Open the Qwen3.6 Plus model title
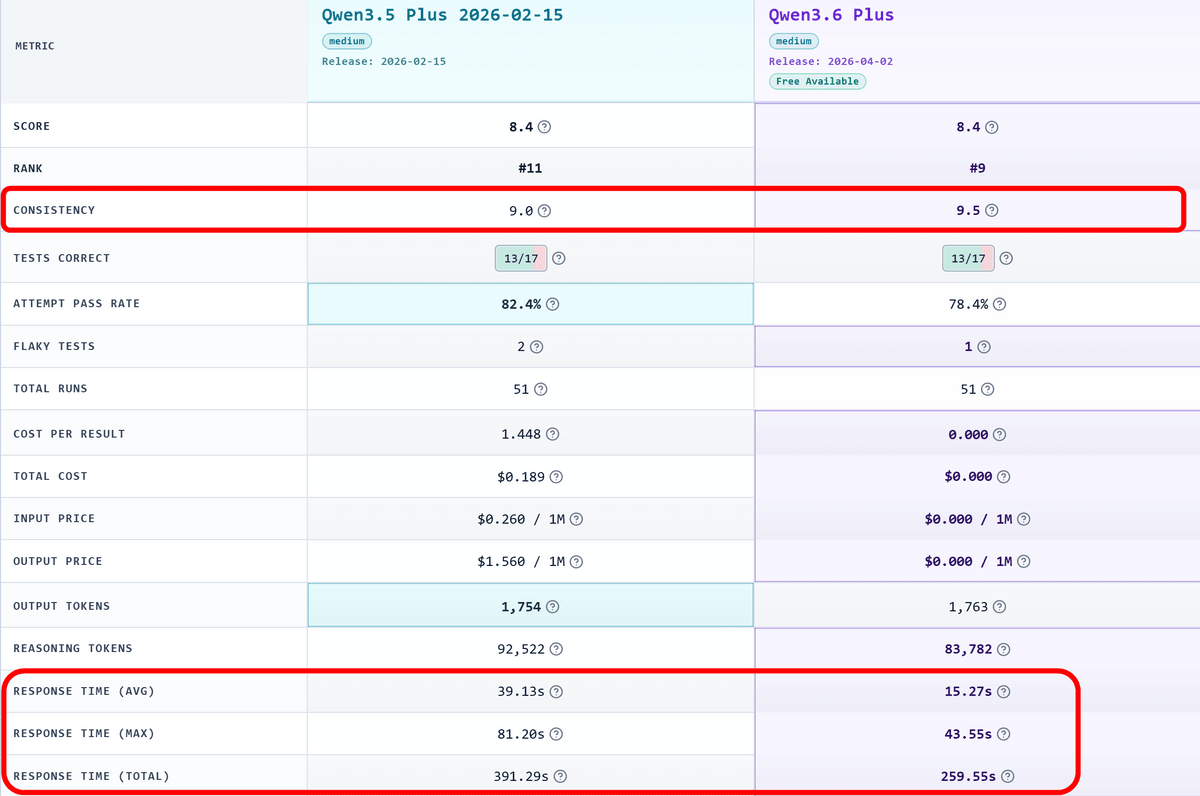Viewport: 1200px width, 796px height. coord(830,15)
